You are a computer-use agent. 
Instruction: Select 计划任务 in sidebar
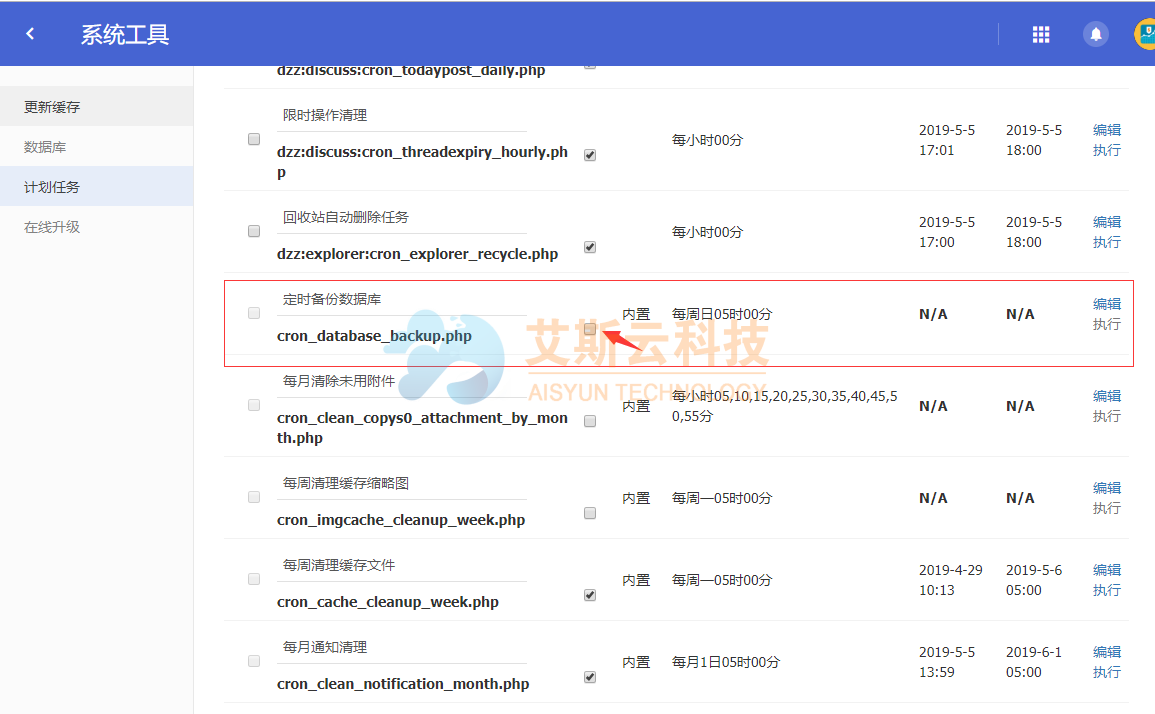pyautogui.click(x=52, y=187)
